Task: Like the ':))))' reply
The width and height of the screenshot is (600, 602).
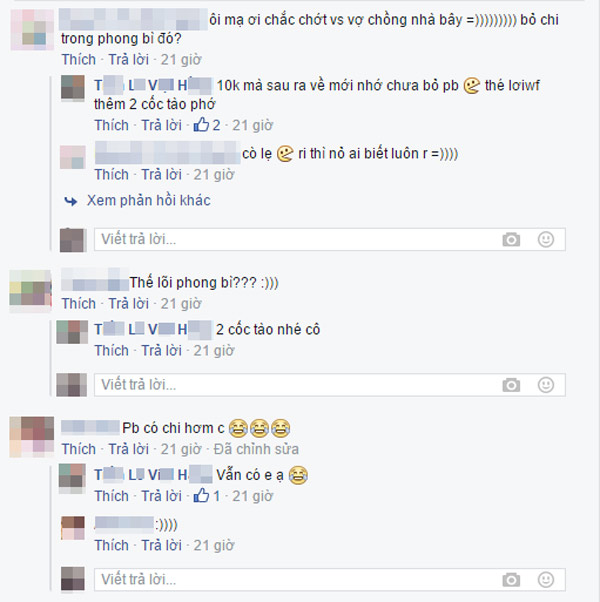Action: pyautogui.click(x=111, y=545)
